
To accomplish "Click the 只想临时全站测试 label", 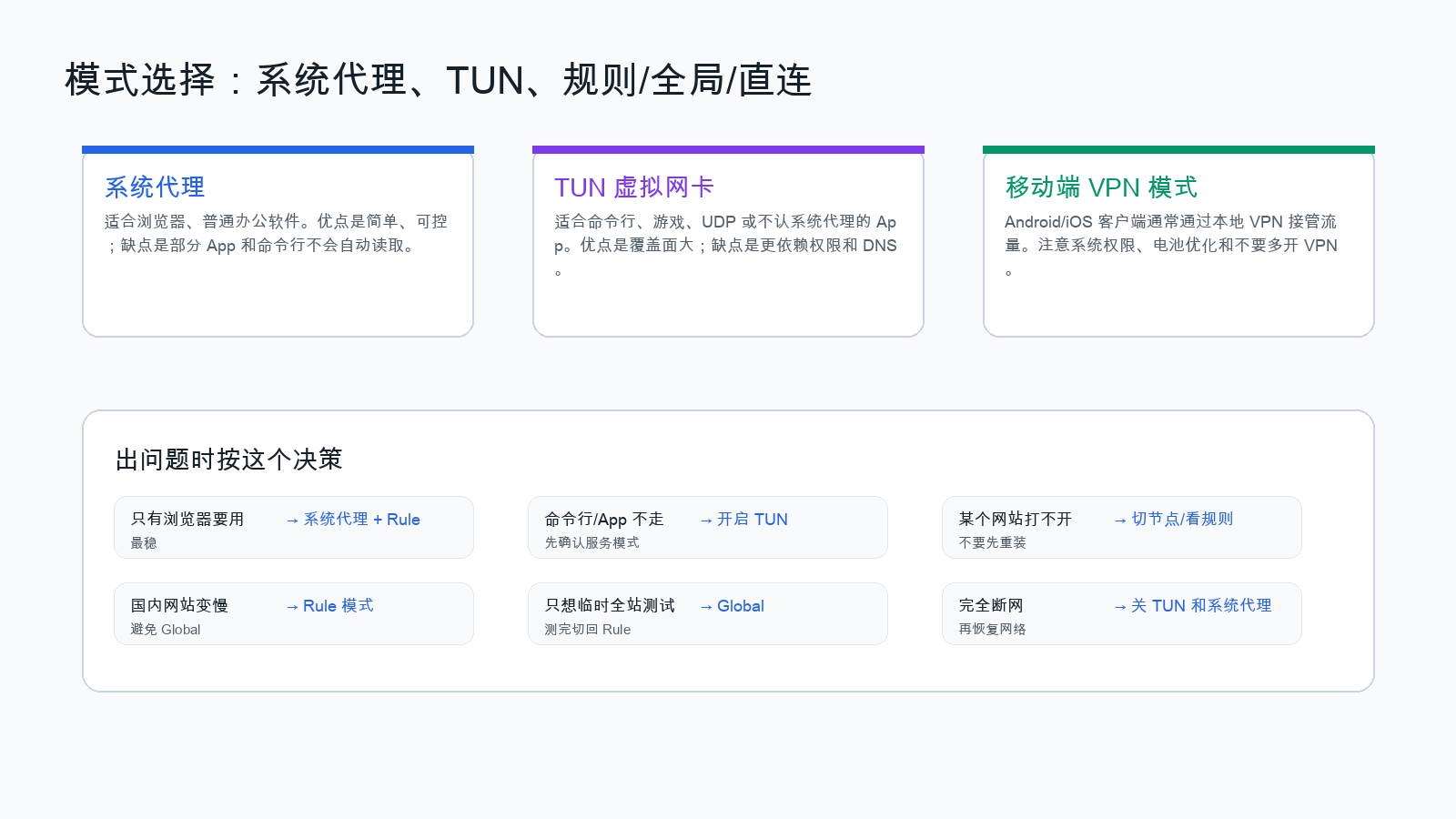I will pos(610,605).
